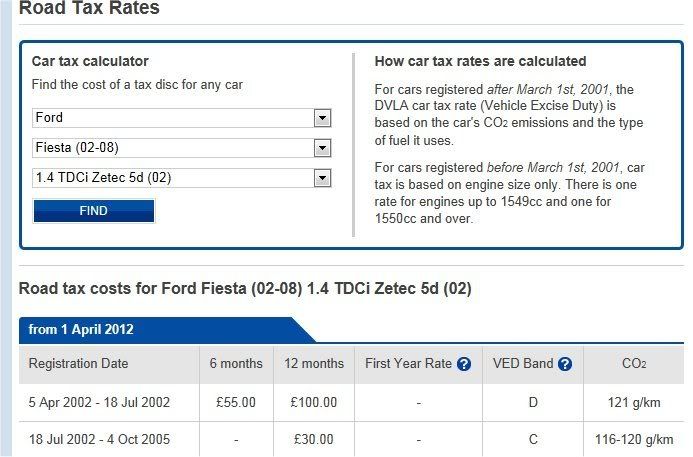Click 'How car tax rates are calculated' heading
Screen dimensions: 693x457
(x=480, y=61)
